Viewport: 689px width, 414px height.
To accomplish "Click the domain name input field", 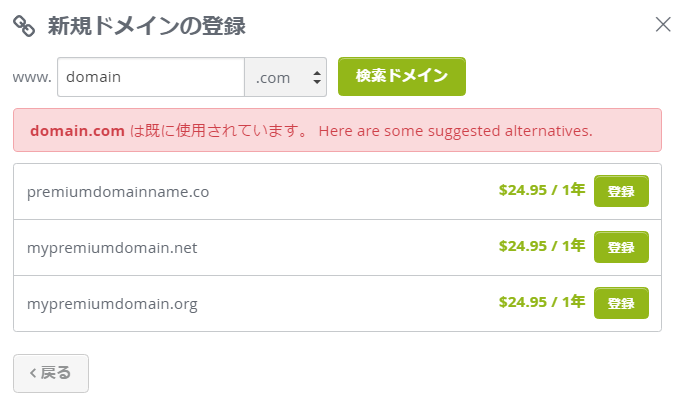I will point(151,77).
